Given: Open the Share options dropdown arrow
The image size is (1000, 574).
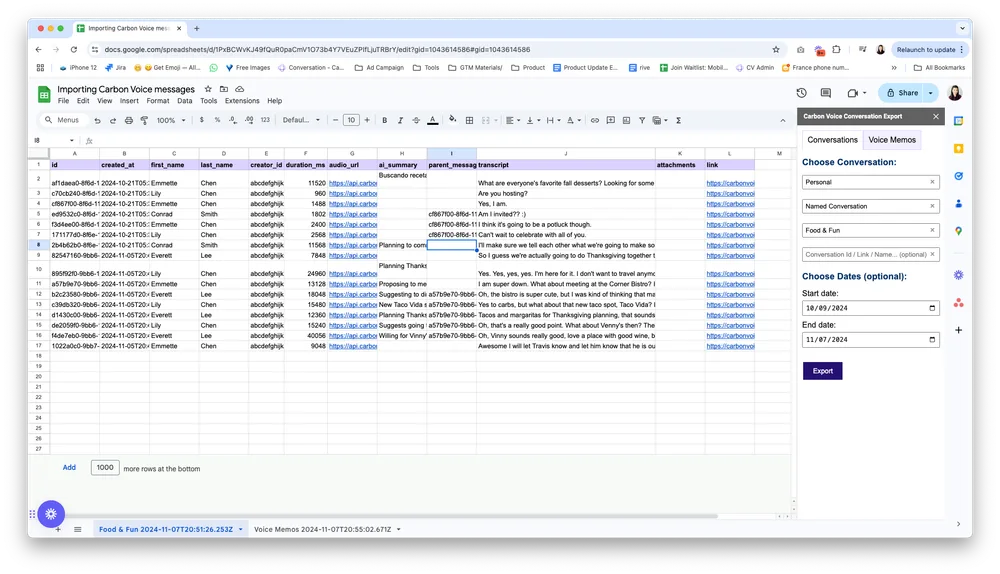Looking at the screenshot, I should click(x=931, y=93).
